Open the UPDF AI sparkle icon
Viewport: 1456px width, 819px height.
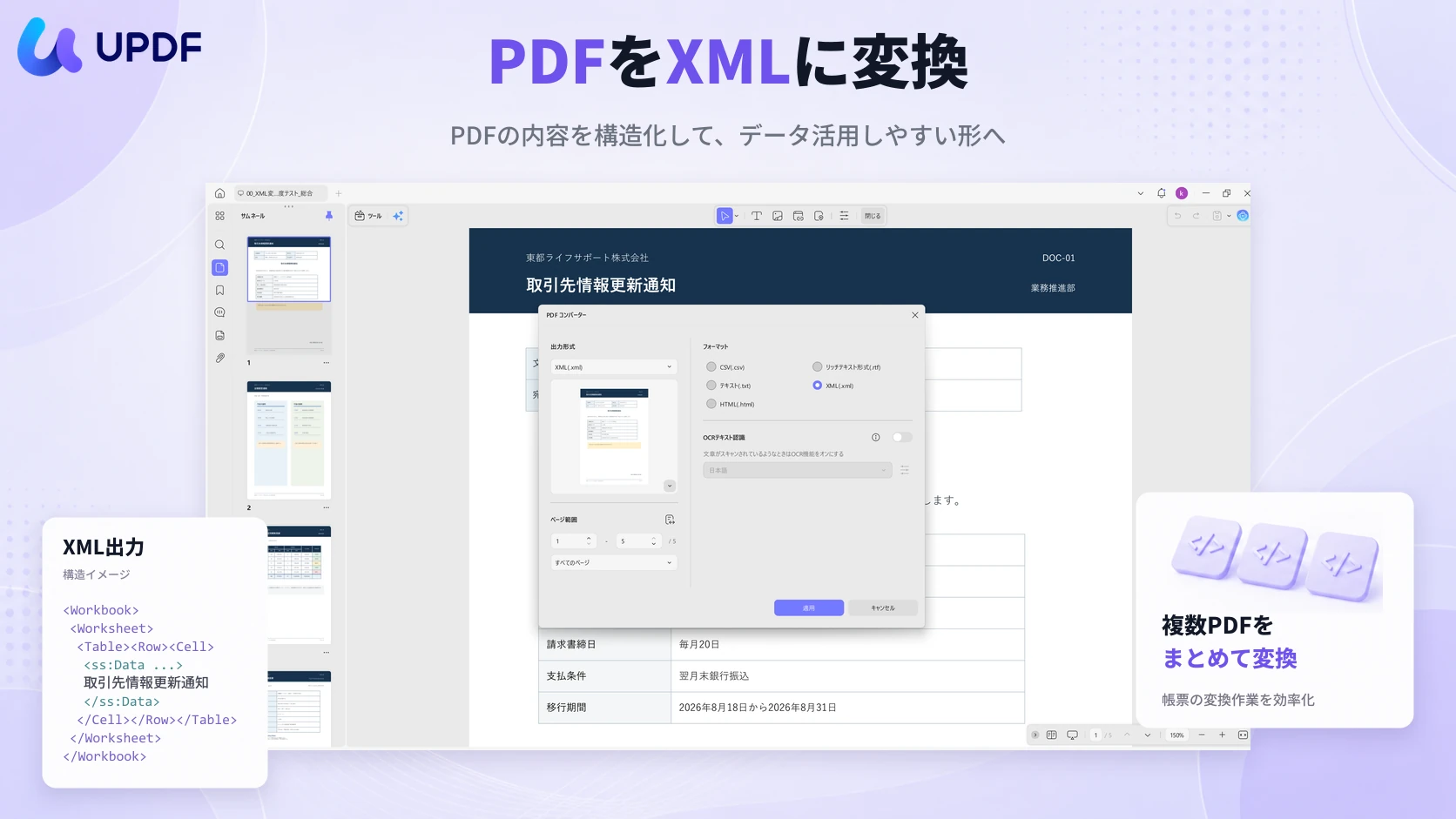(398, 216)
